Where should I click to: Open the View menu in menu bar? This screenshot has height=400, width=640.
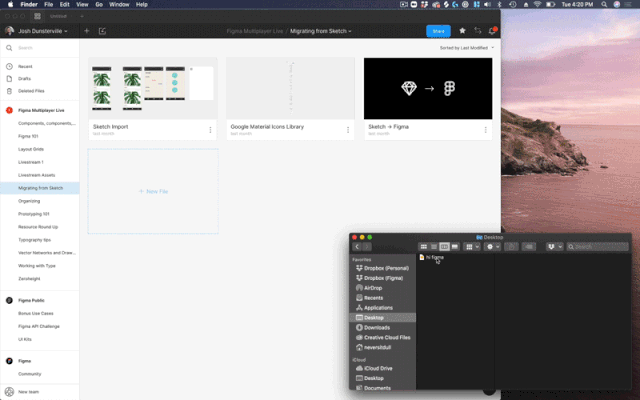point(82,4)
